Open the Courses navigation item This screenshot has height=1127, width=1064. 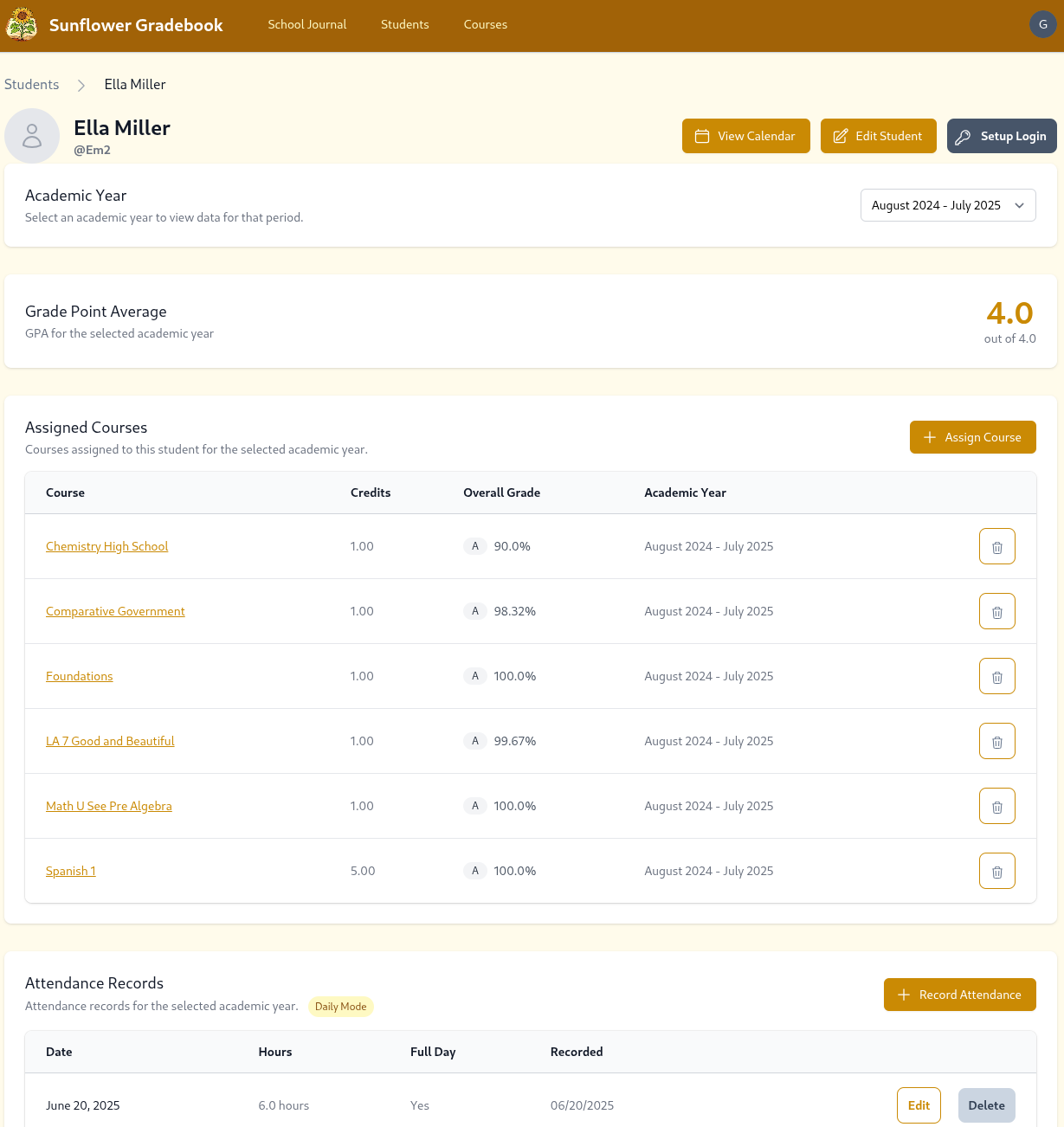click(485, 24)
